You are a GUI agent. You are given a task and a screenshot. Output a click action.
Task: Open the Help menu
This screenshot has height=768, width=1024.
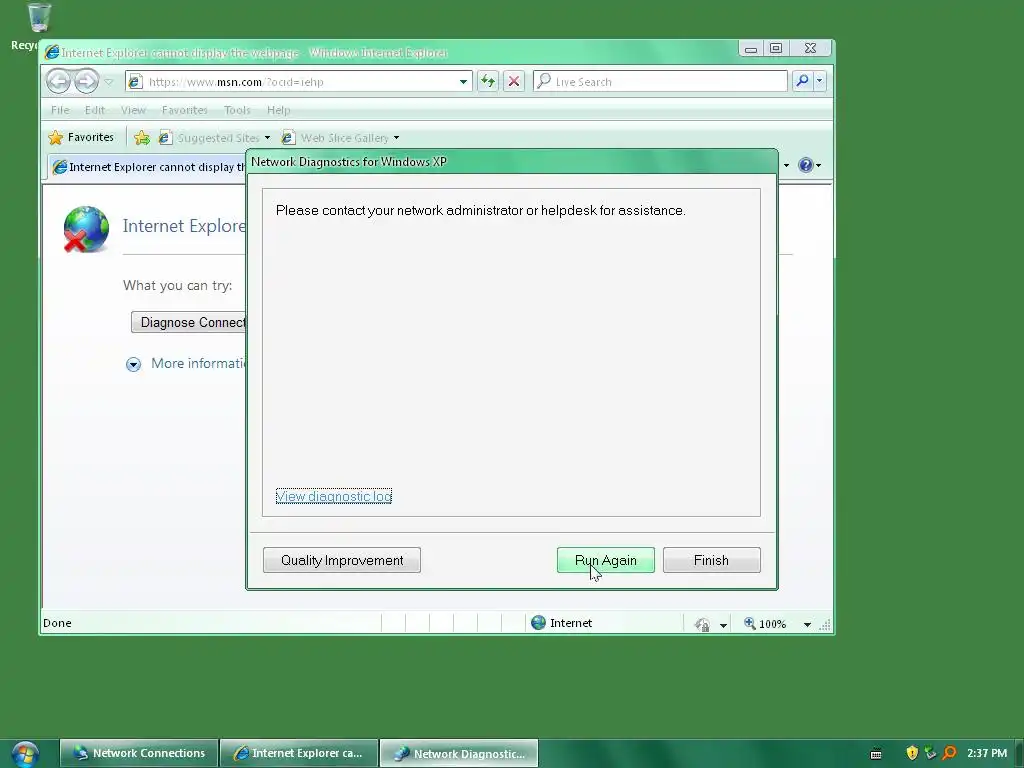click(278, 110)
